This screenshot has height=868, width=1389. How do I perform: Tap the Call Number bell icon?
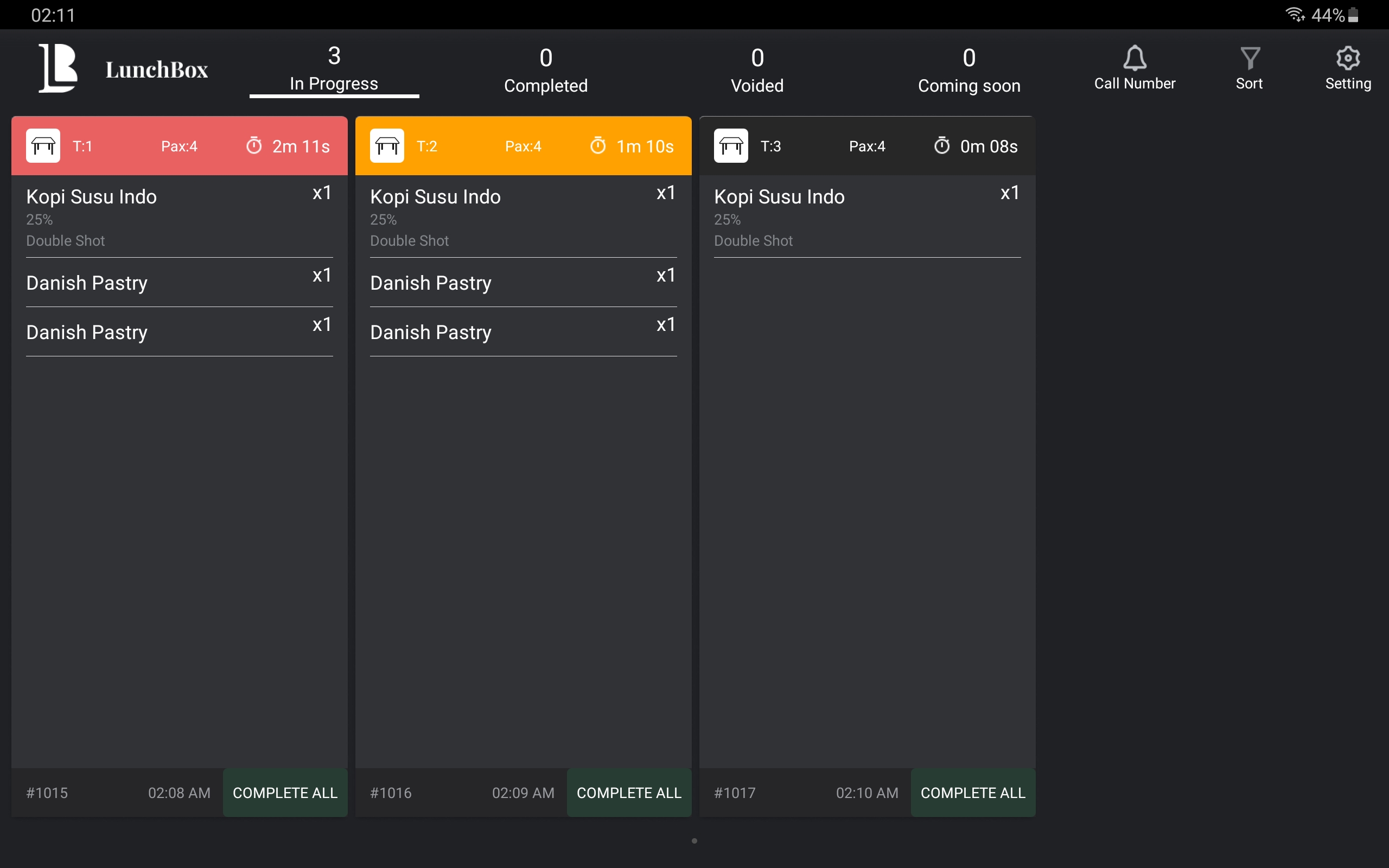click(x=1134, y=59)
